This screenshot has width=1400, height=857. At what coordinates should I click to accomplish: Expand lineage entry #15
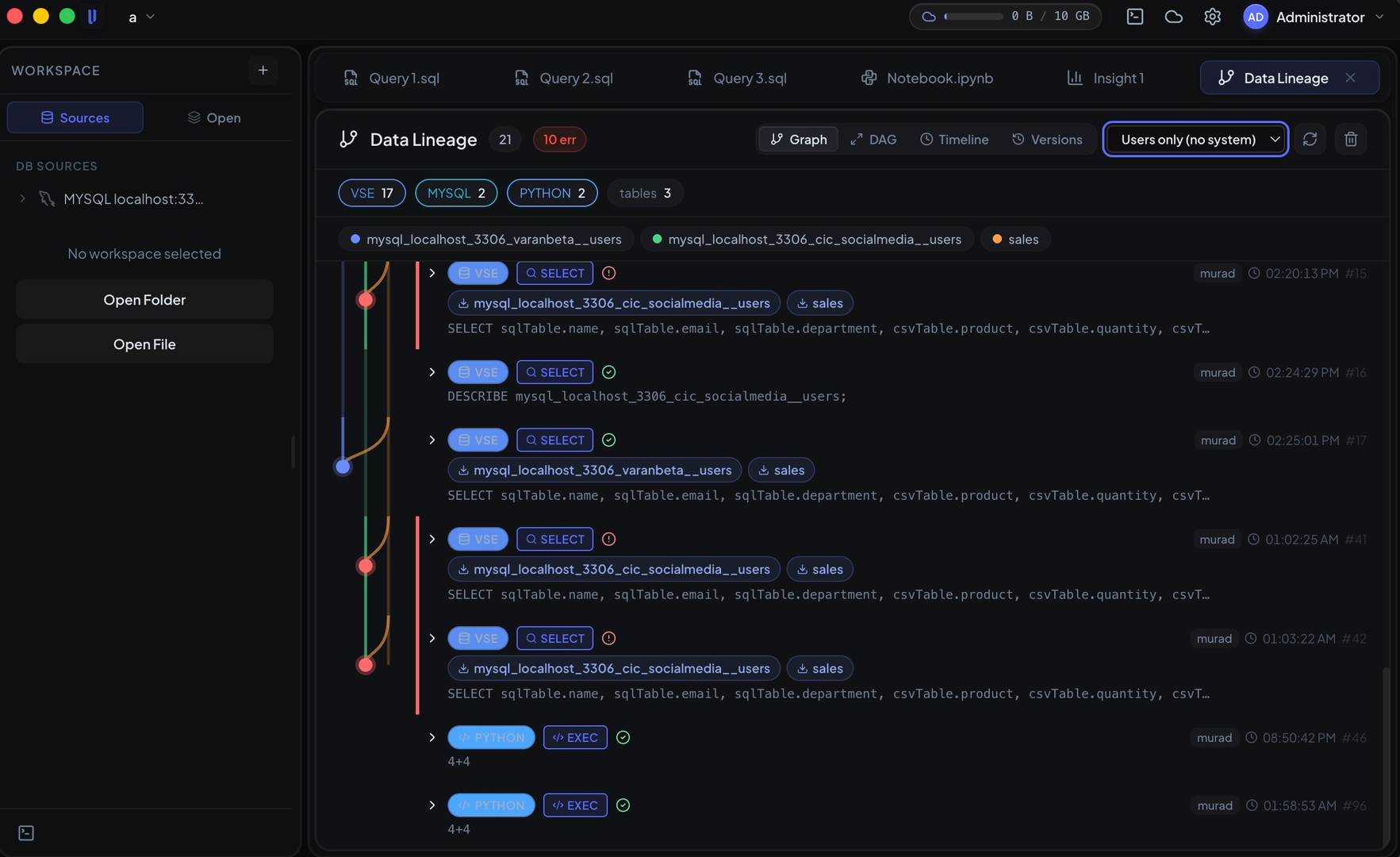coord(432,273)
